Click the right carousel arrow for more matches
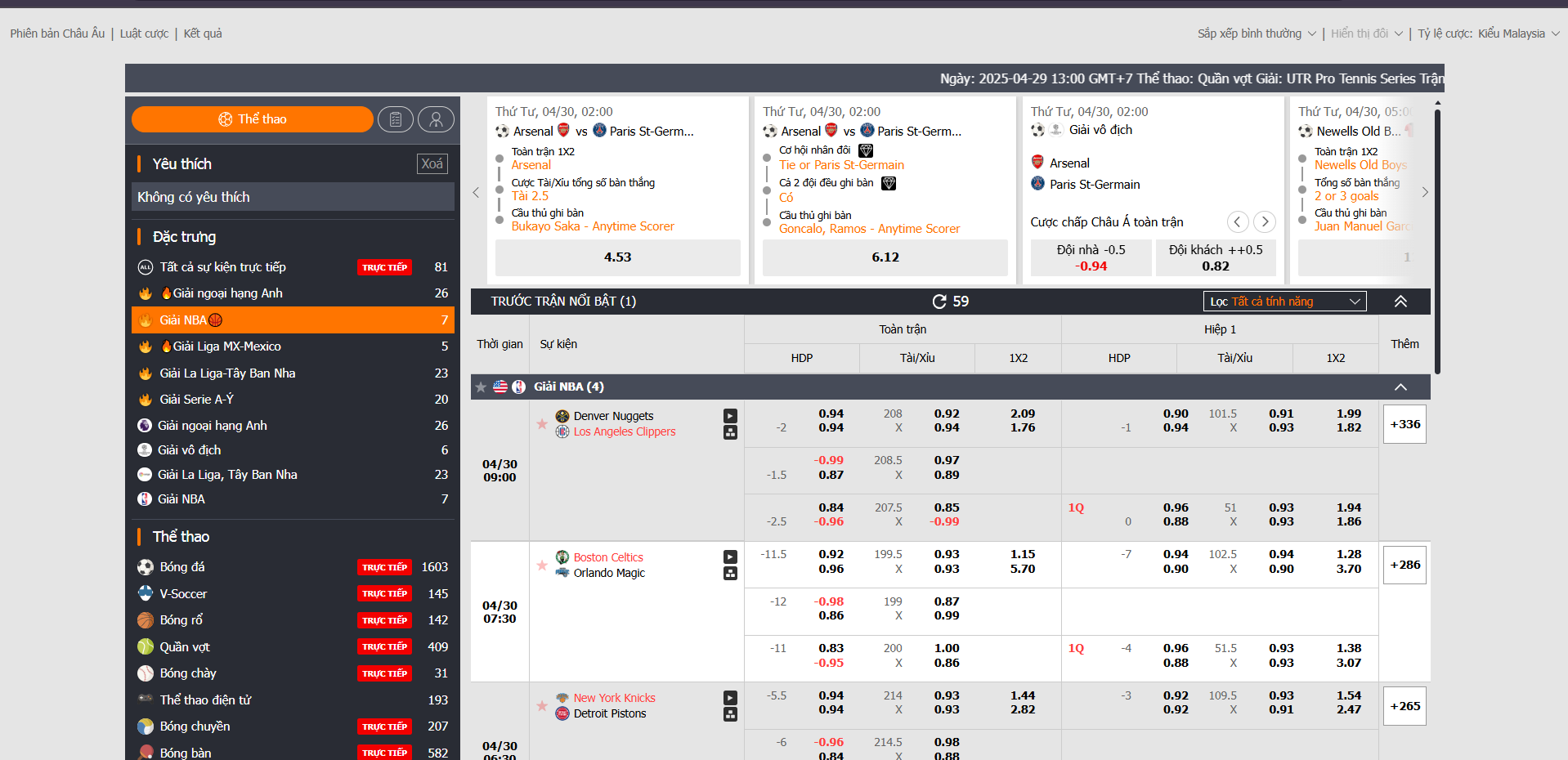1568x760 pixels. [x=1425, y=192]
